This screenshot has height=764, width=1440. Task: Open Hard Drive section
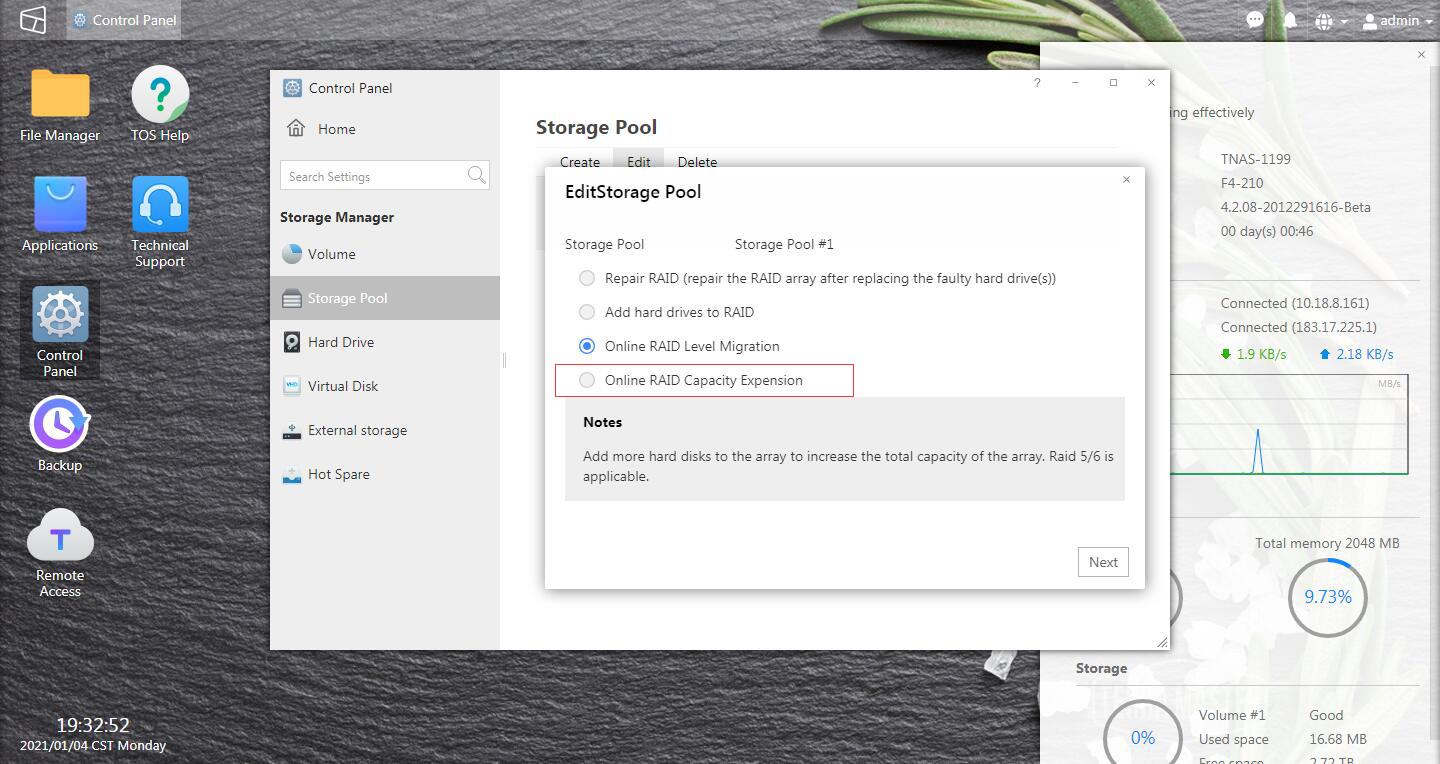pyautogui.click(x=385, y=342)
